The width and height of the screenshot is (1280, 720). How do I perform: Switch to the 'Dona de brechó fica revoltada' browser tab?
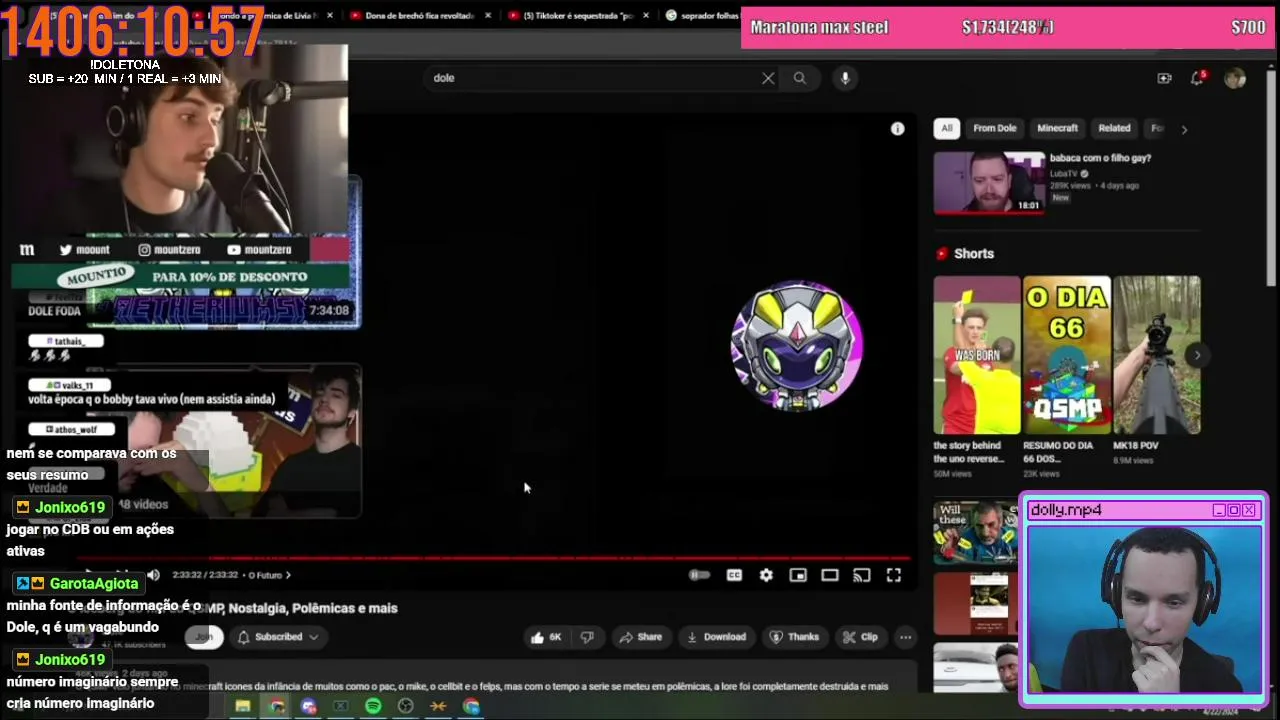(419, 15)
